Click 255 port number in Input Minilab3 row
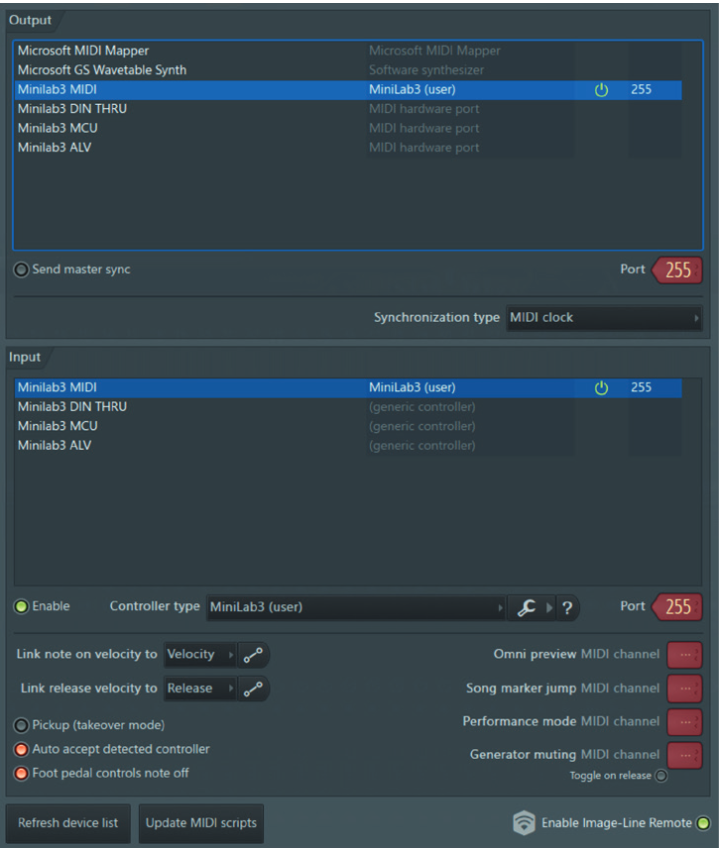Image resolution: width=720 pixels, height=848 pixels. coord(641,388)
